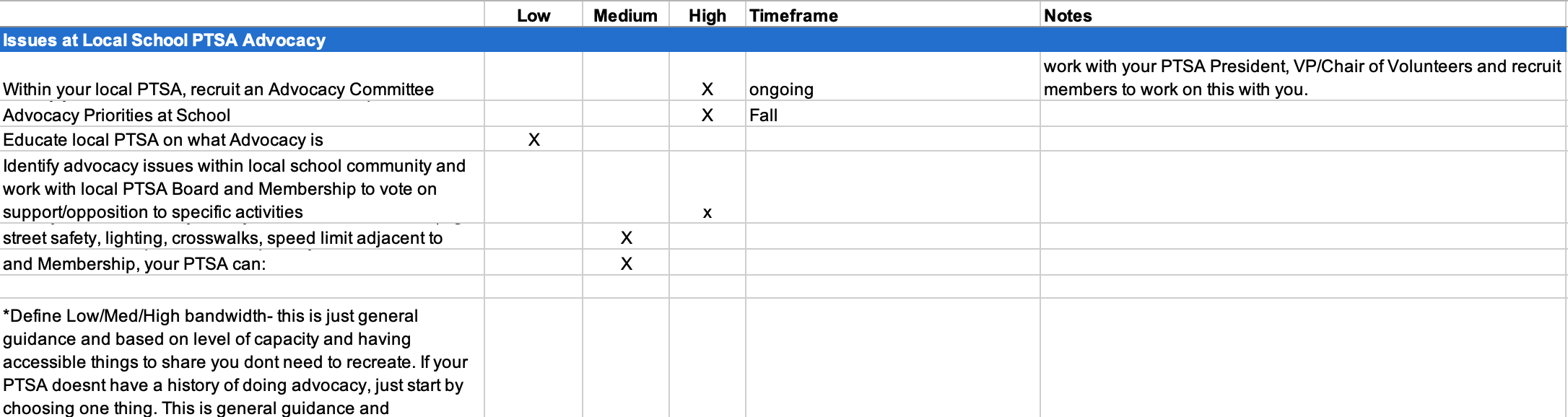
Task: Select the recruit an Advocacy Committee cell
Action: coord(242,76)
